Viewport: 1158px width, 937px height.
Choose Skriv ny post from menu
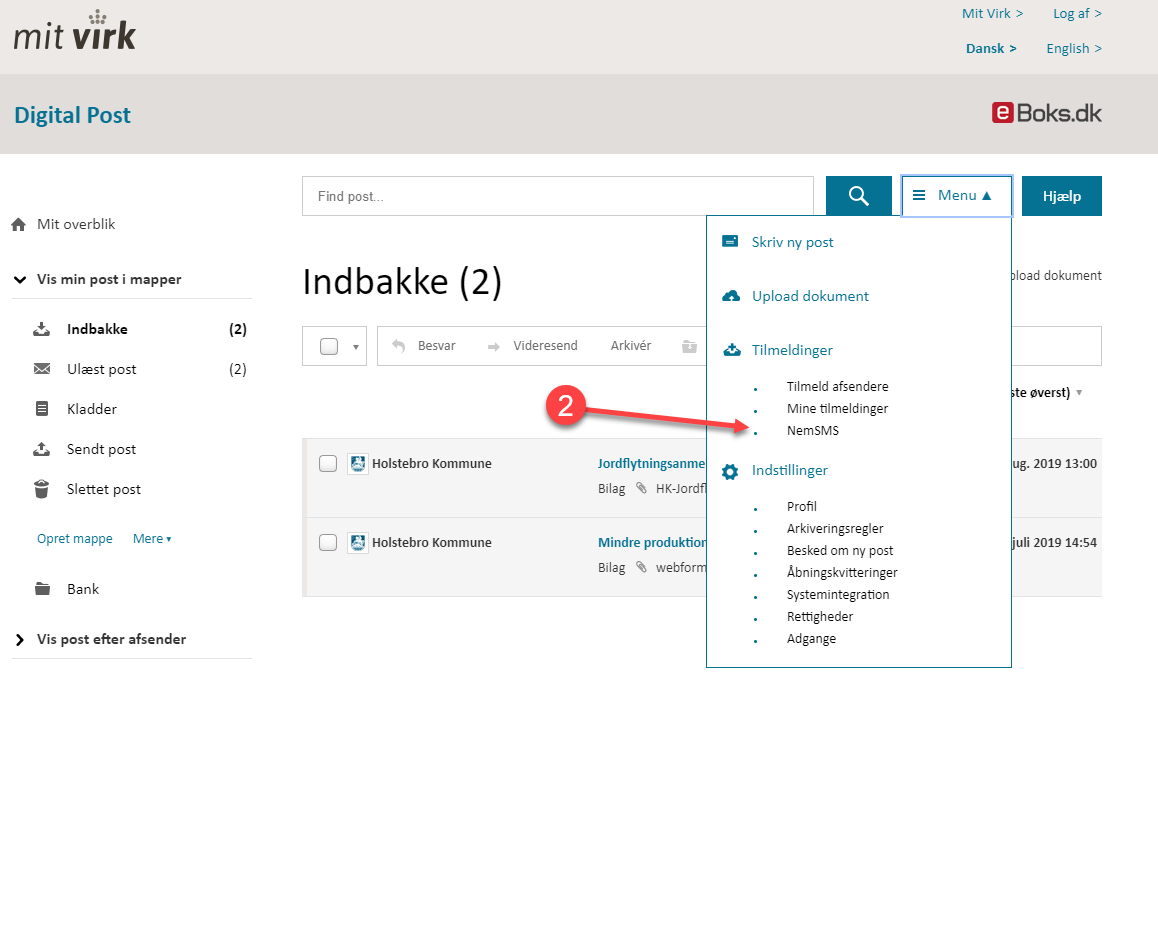coord(792,242)
